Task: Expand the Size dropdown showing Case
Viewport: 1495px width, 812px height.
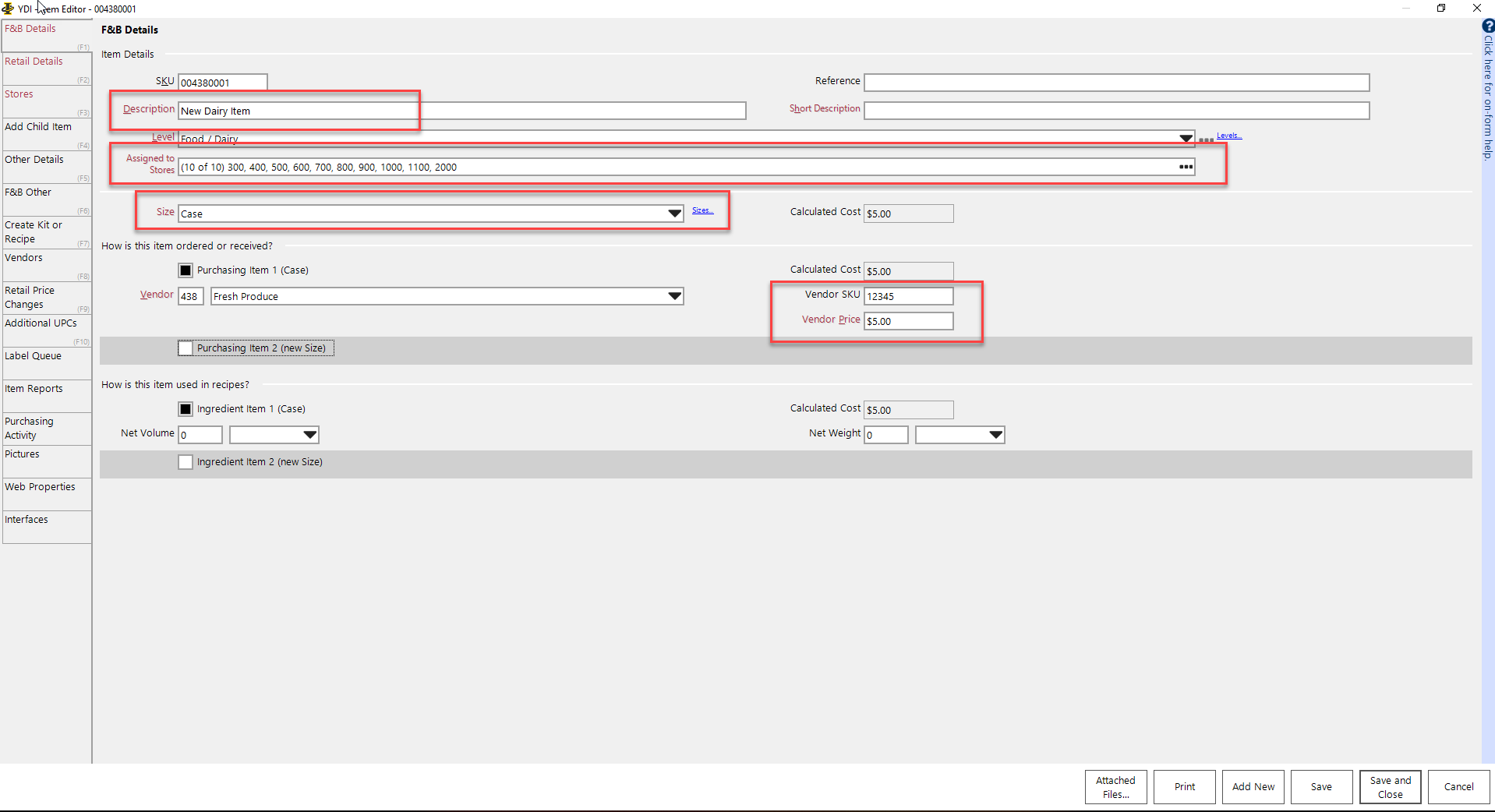Action: [674, 214]
